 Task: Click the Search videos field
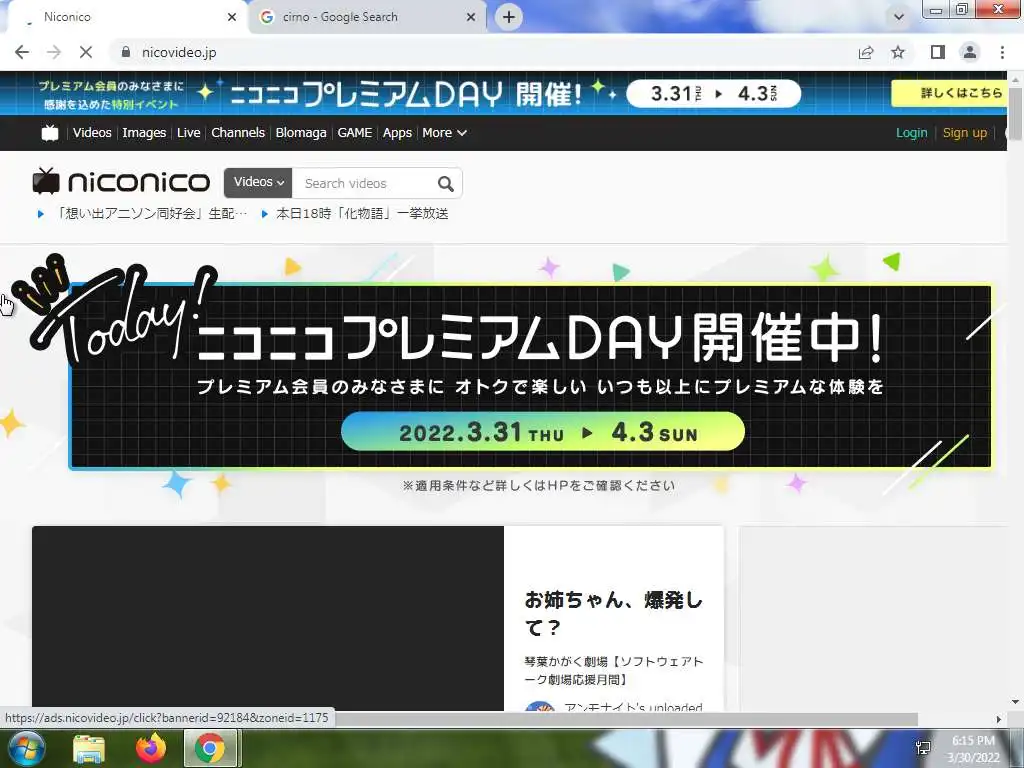[362, 184]
